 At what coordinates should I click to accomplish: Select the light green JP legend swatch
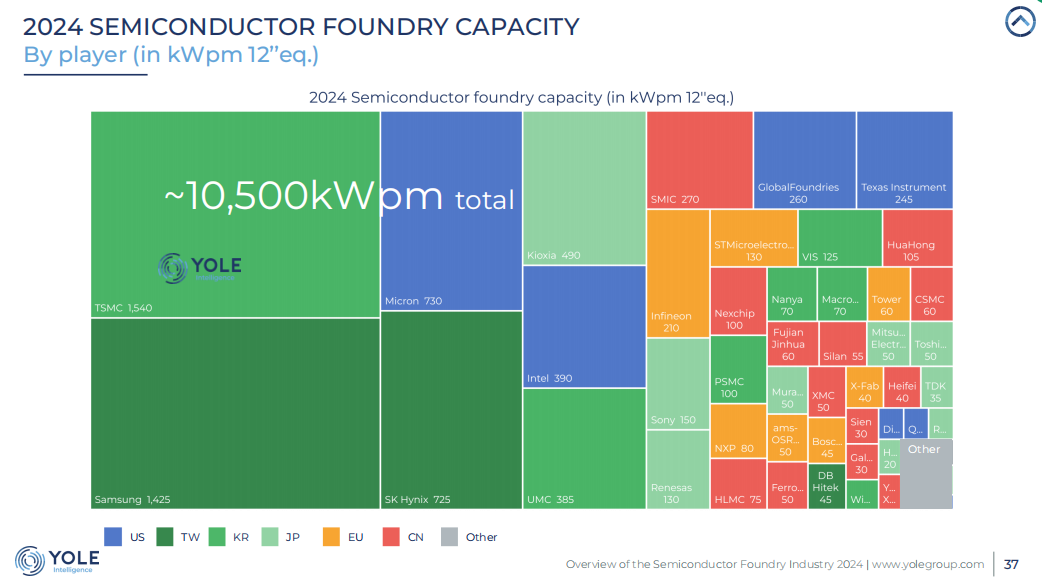tap(270, 537)
